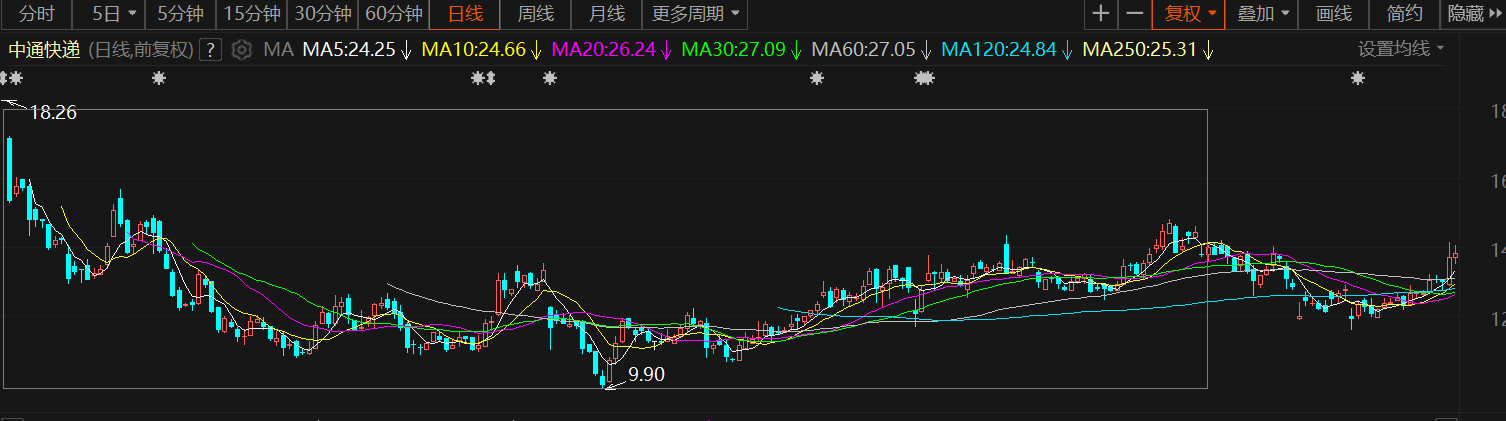Image resolution: width=1506 pixels, height=421 pixels.
Task: Click the 9.90 low price label
Action: coord(645,375)
